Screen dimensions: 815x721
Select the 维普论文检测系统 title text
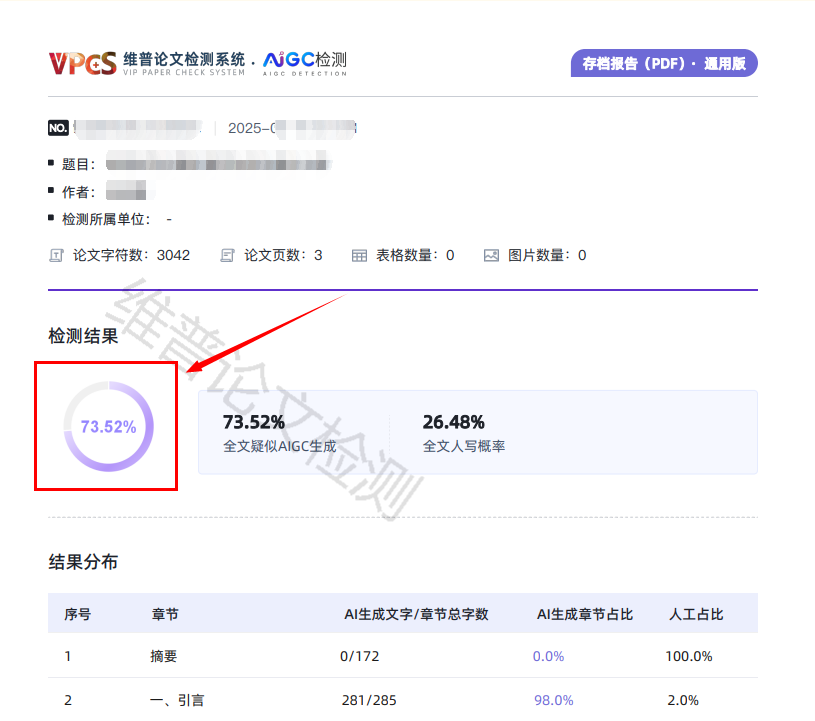tap(184, 59)
